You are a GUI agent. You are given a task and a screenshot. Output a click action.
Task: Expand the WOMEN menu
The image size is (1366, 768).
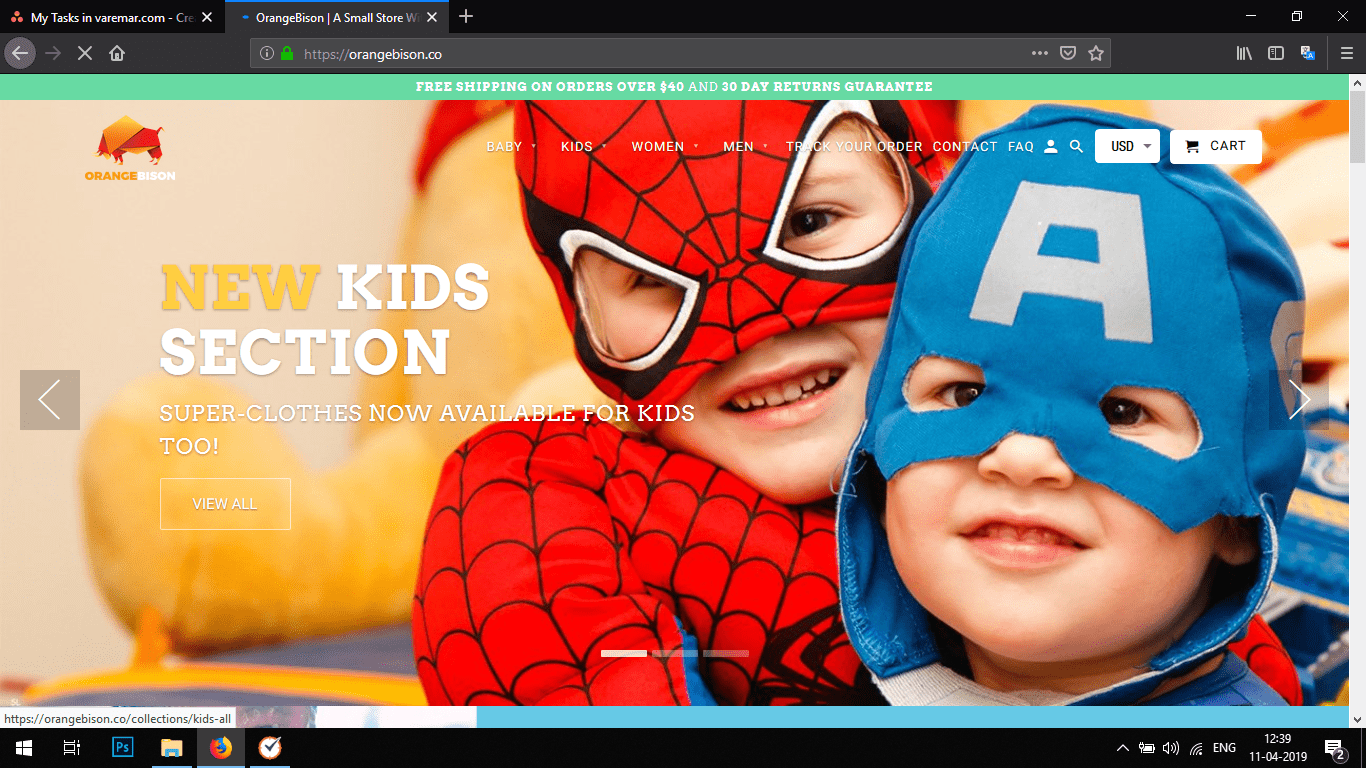[665, 147]
